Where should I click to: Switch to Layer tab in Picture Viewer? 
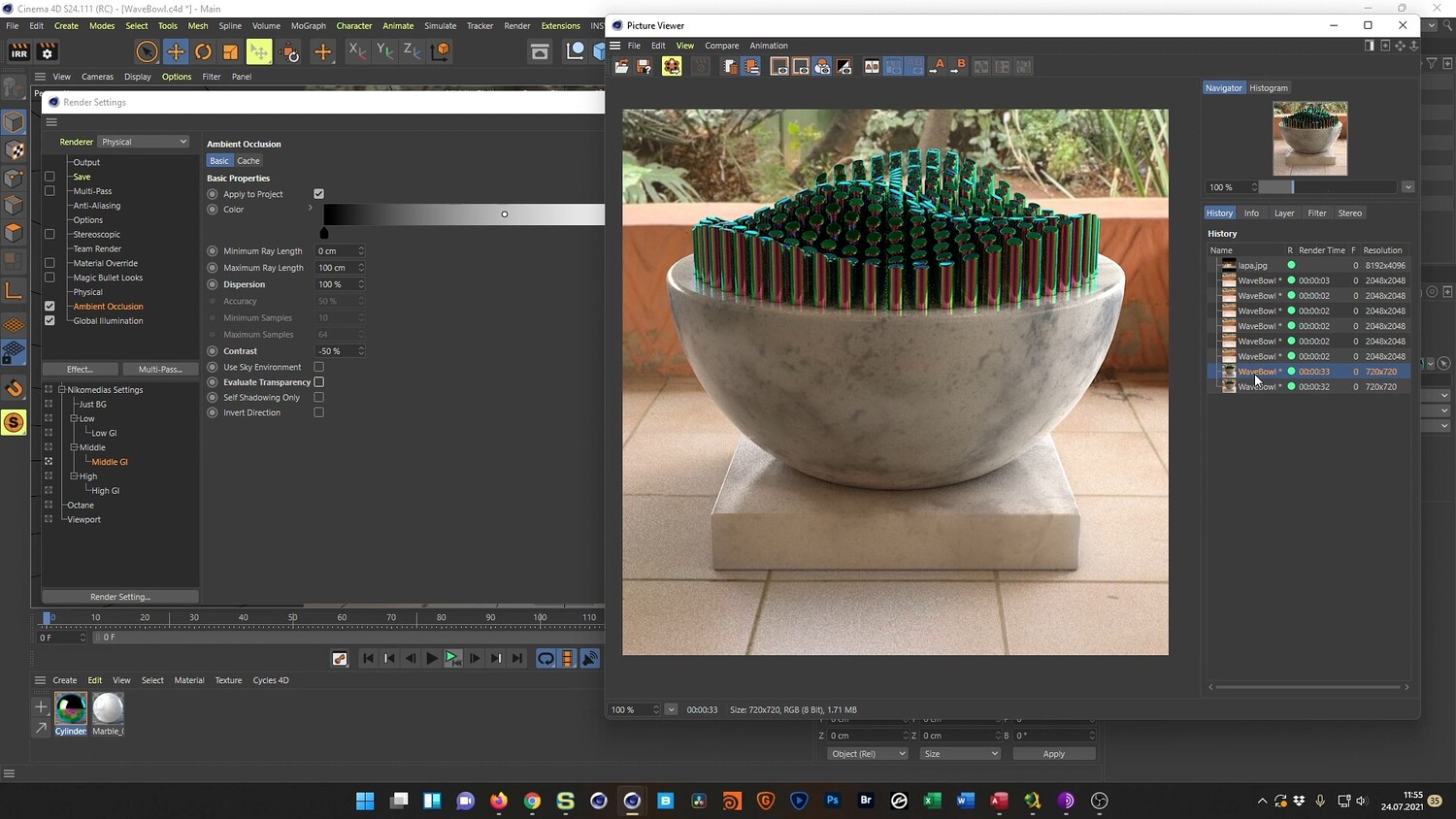tap(1284, 213)
